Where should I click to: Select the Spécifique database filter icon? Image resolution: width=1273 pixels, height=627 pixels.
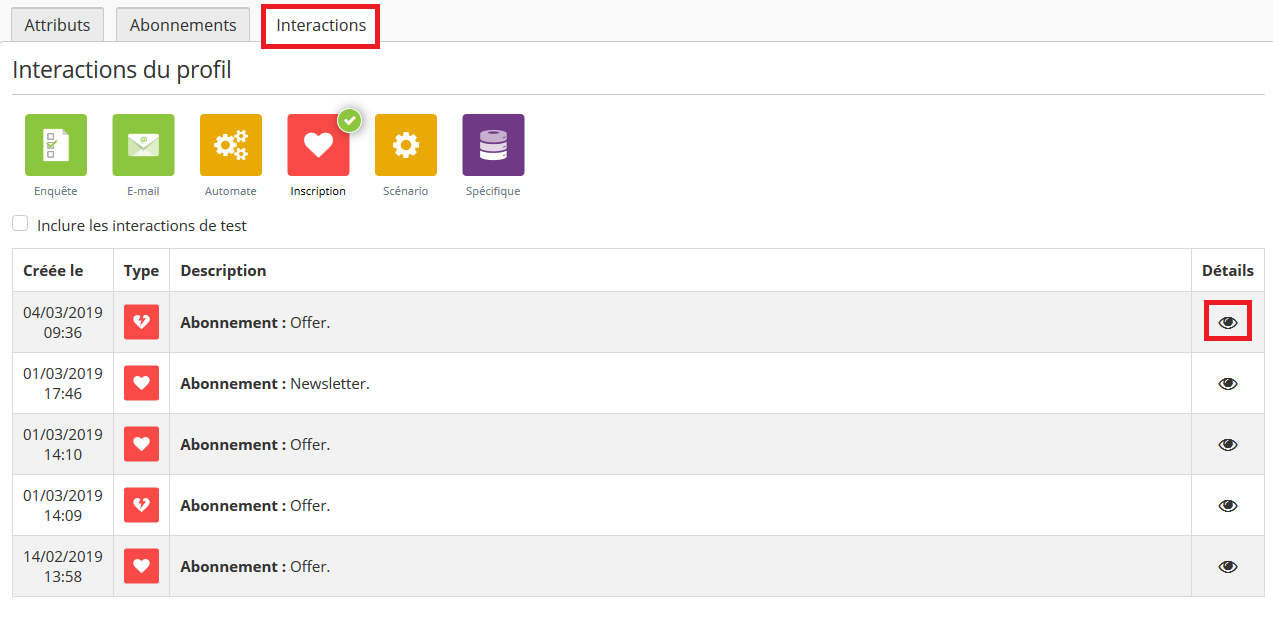[x=493, y=145]
